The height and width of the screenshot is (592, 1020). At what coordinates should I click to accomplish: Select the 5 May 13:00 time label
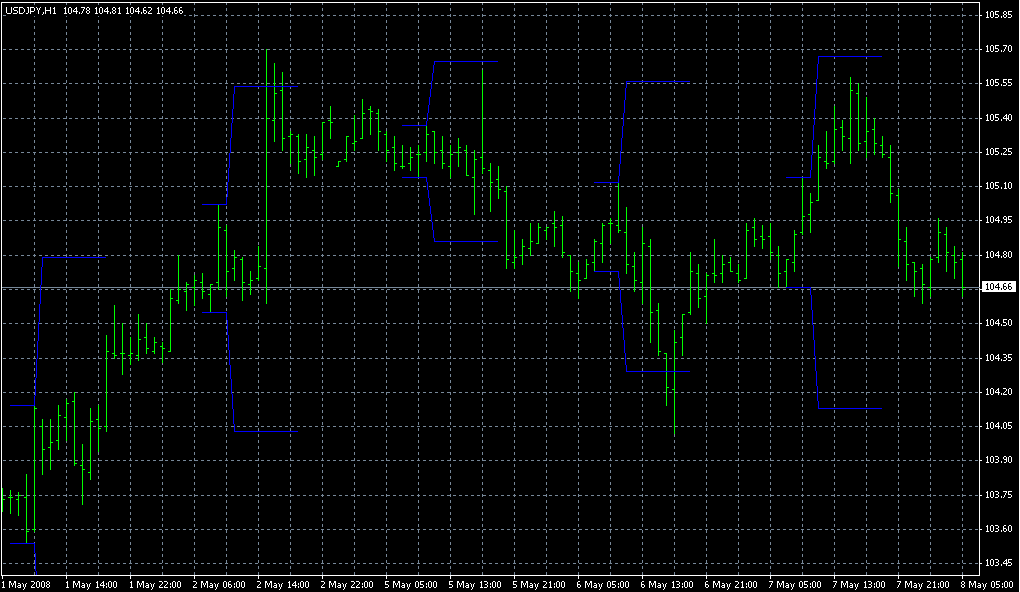pyautogui.click(x=475, y=584)
